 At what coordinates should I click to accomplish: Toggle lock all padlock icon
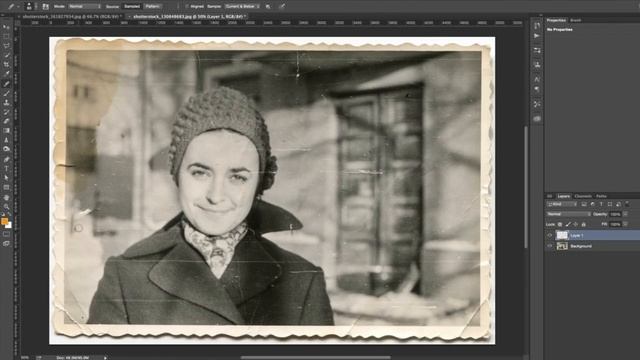click(583, 224)
